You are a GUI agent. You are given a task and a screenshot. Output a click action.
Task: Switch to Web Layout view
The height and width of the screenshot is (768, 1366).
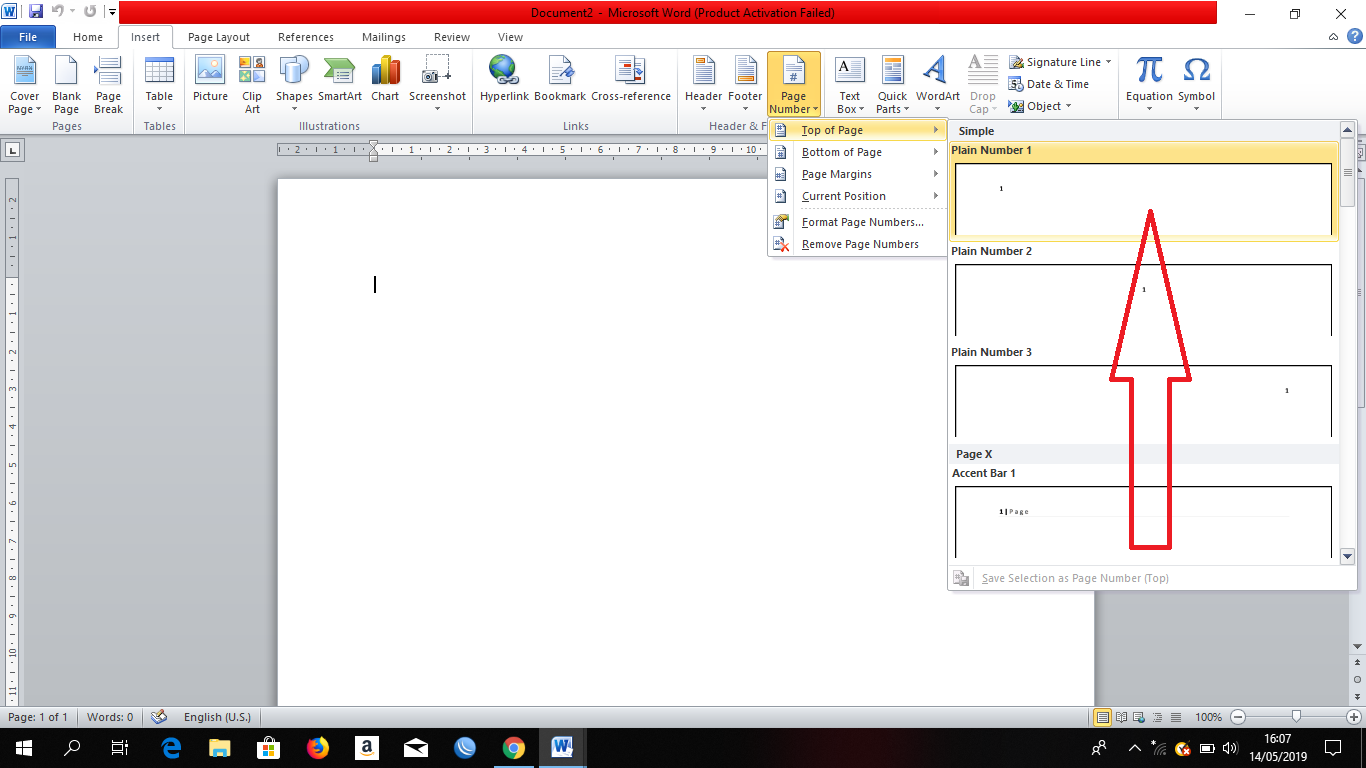point(1140,717)
